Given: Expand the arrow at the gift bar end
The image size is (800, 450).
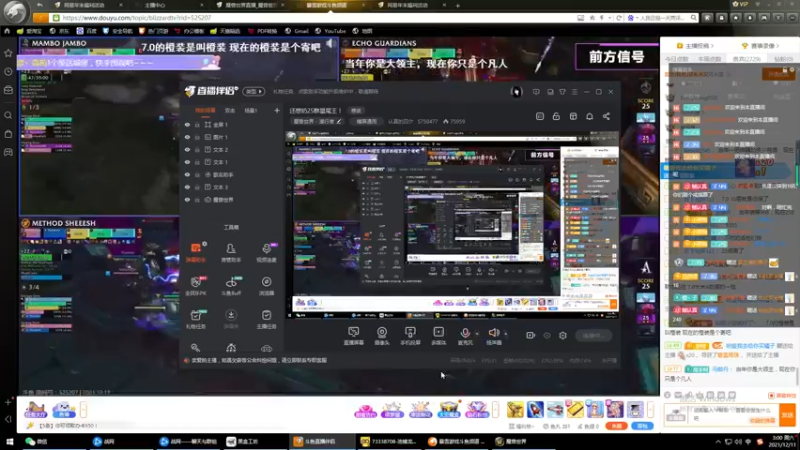Looking at the screenshot, I should [x=650, y=409].
